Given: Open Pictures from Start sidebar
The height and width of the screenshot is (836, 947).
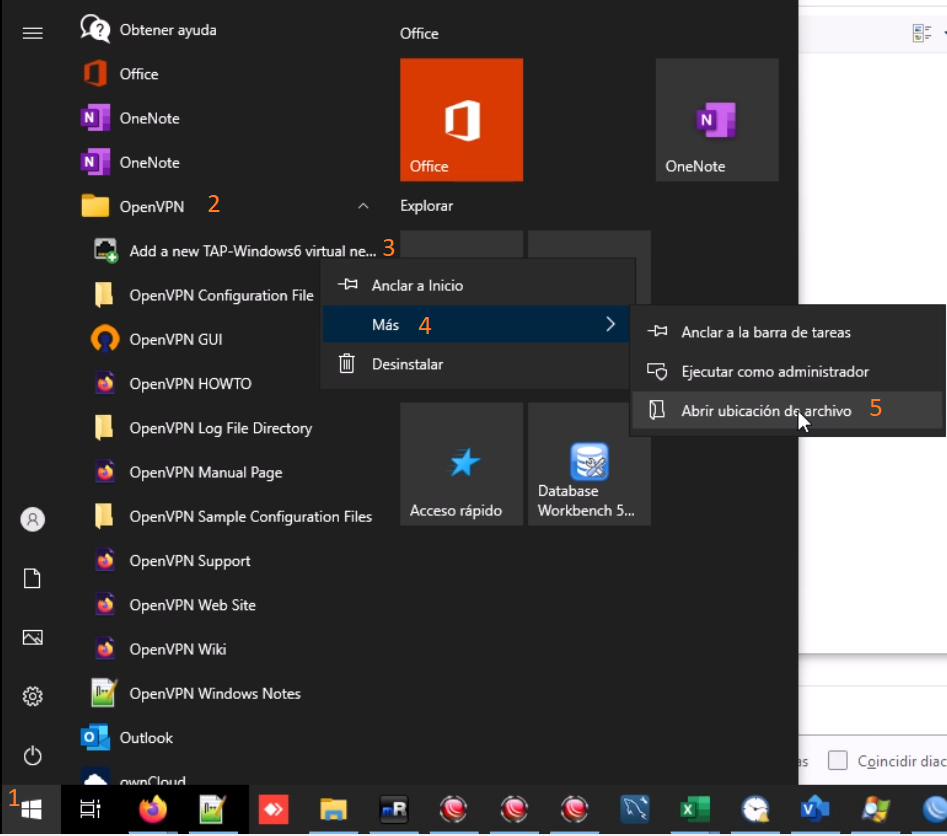Looking at the screenshot, I should pyautogui.click(x=33, y=637).
